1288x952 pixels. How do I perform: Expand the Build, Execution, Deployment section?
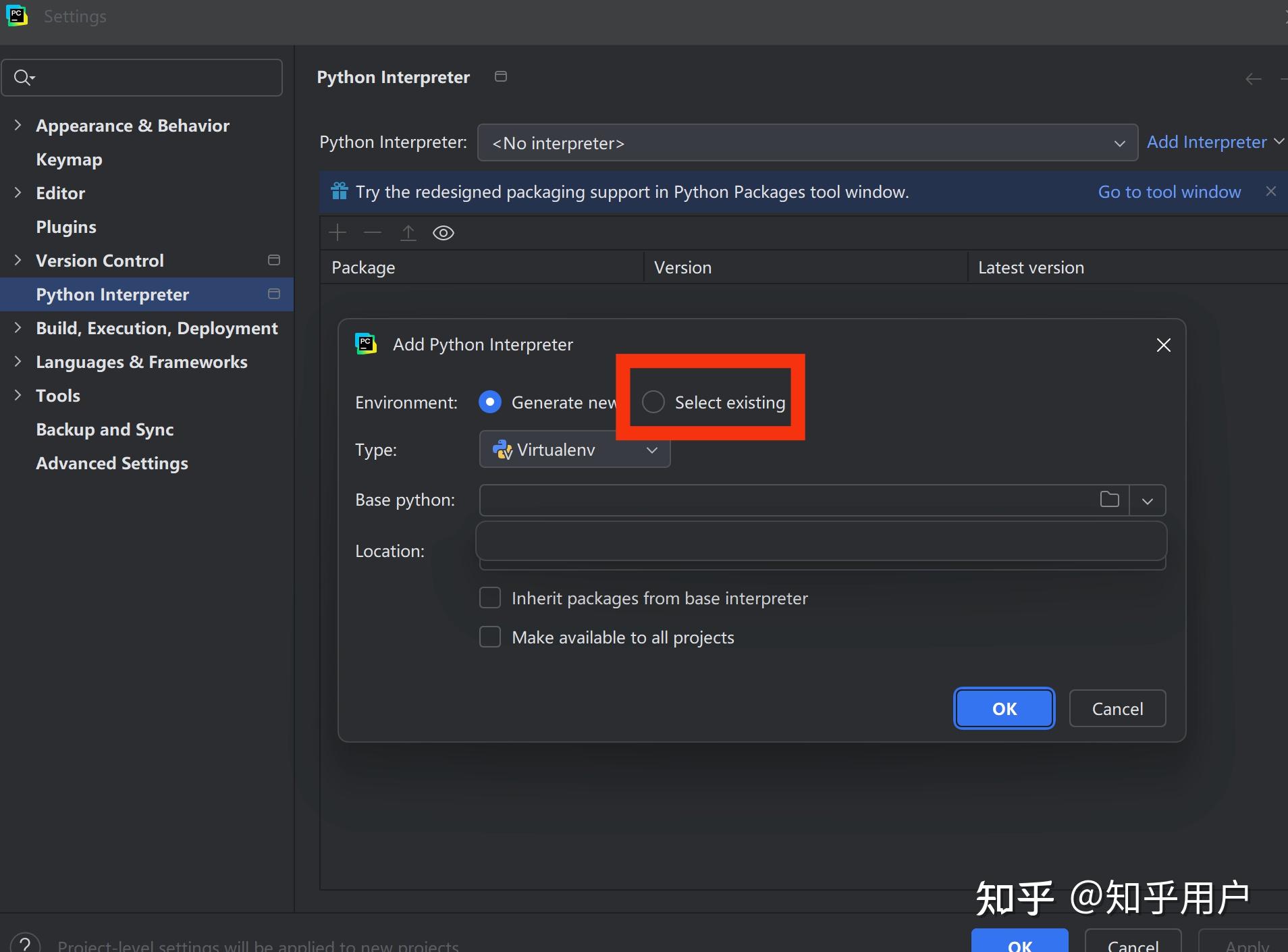(18, 327)
